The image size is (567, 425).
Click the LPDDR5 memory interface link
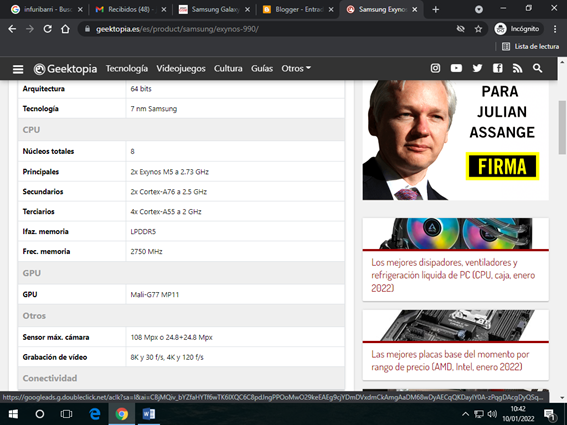point(143,231)
